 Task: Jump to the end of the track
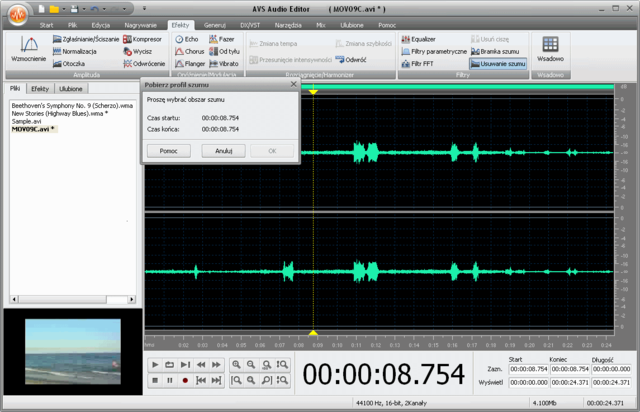216,380
